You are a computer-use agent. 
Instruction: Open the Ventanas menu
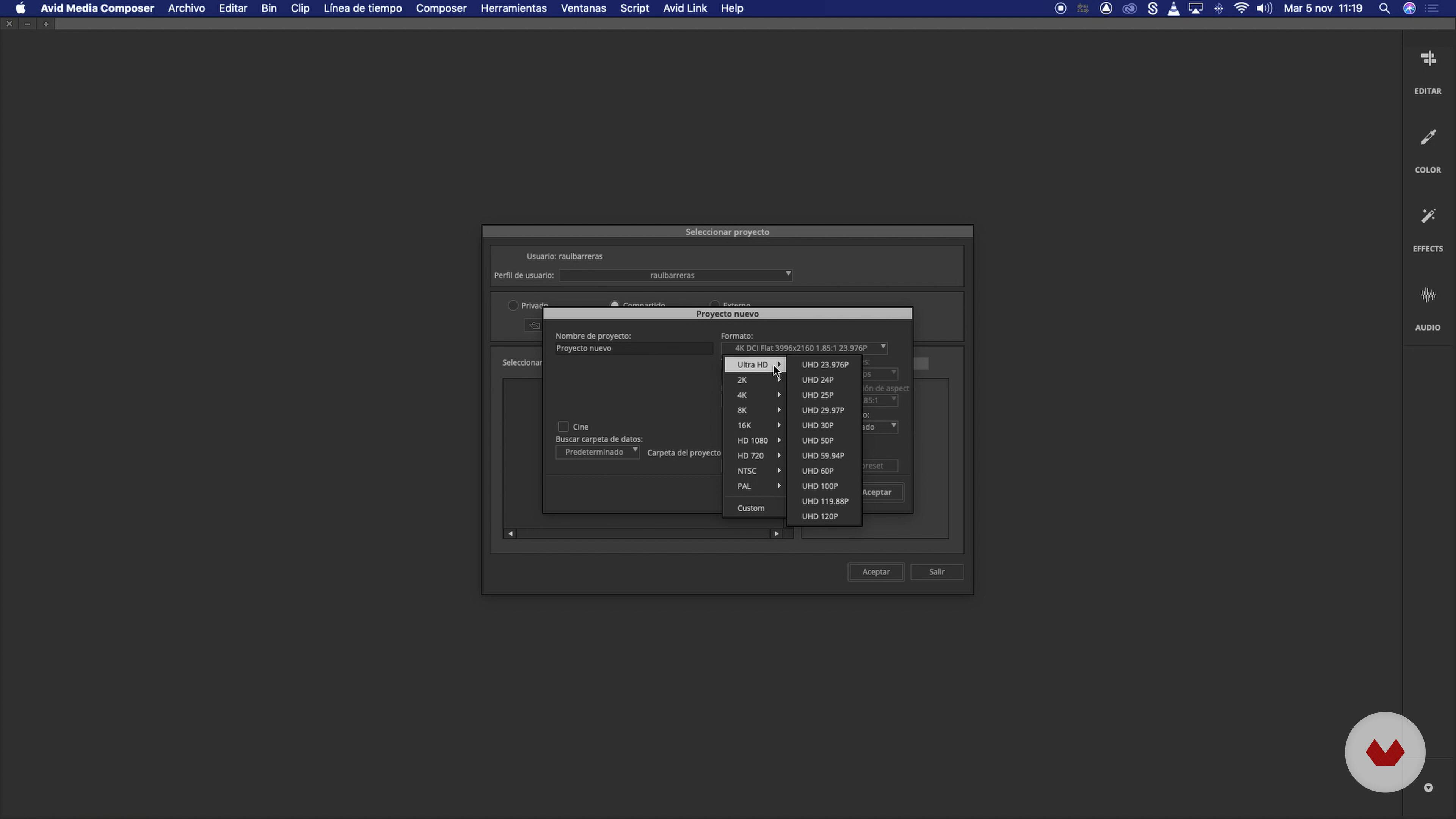coord(583,8)
